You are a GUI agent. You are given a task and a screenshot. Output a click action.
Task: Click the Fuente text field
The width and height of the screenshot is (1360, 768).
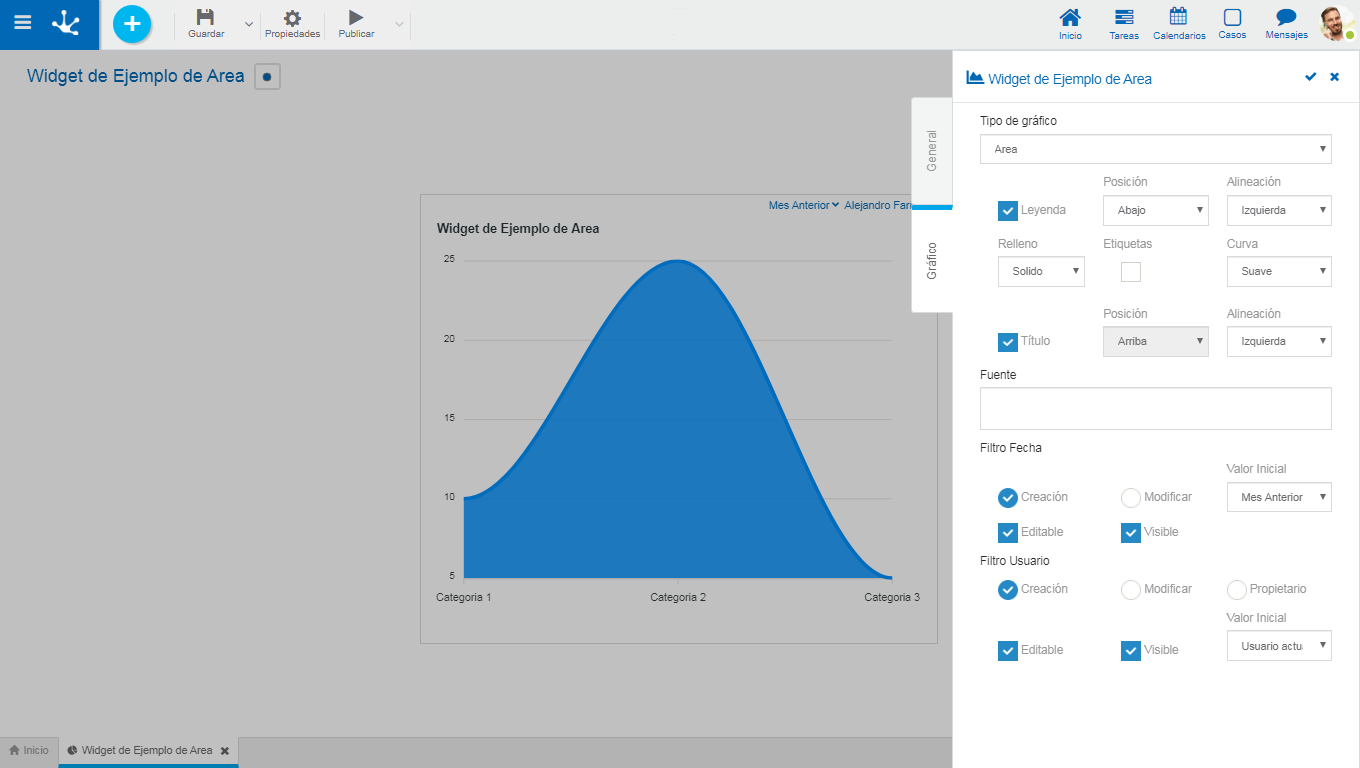1155,409
